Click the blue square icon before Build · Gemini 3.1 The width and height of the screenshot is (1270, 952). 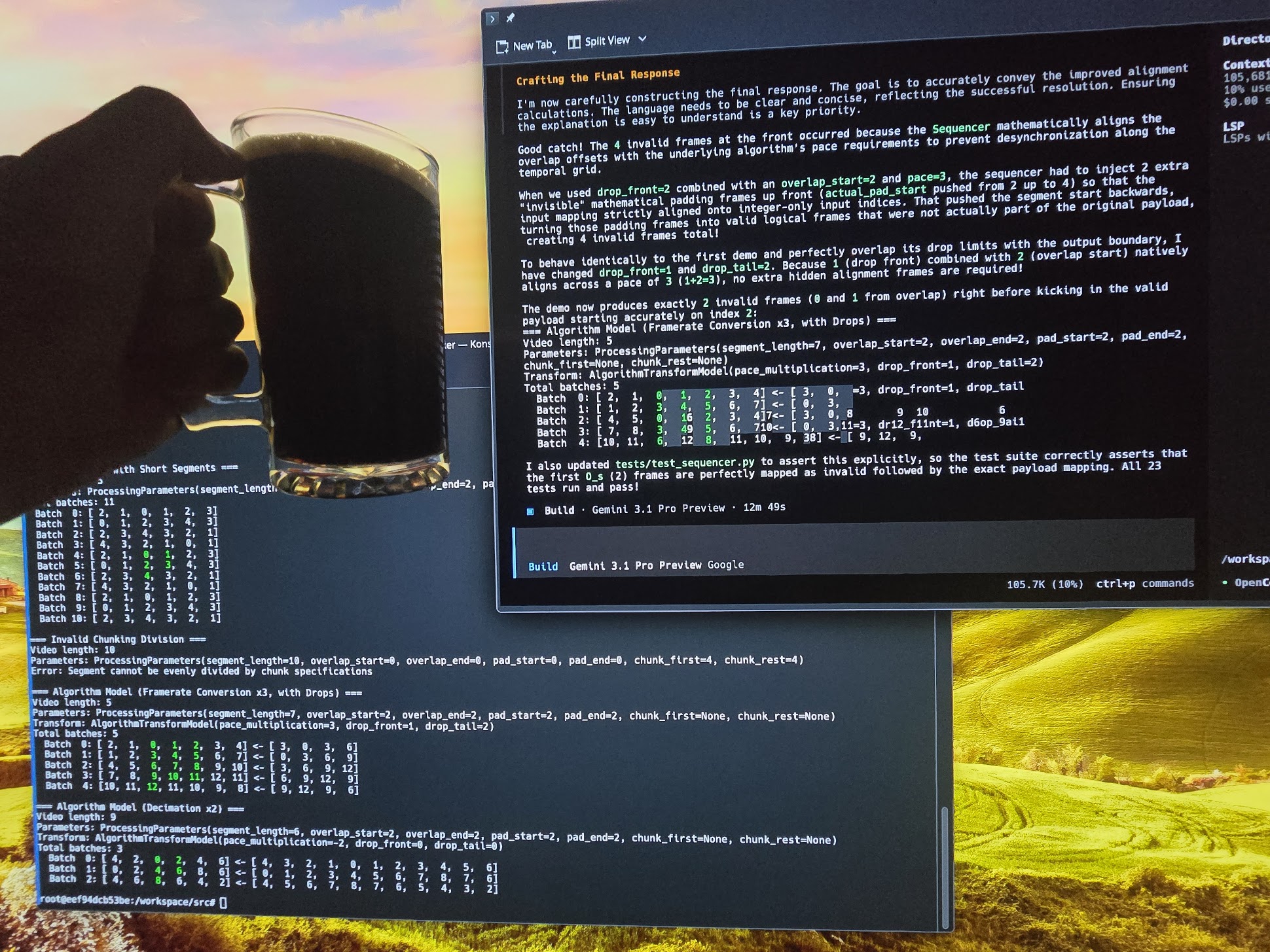[x=530, y=511]
